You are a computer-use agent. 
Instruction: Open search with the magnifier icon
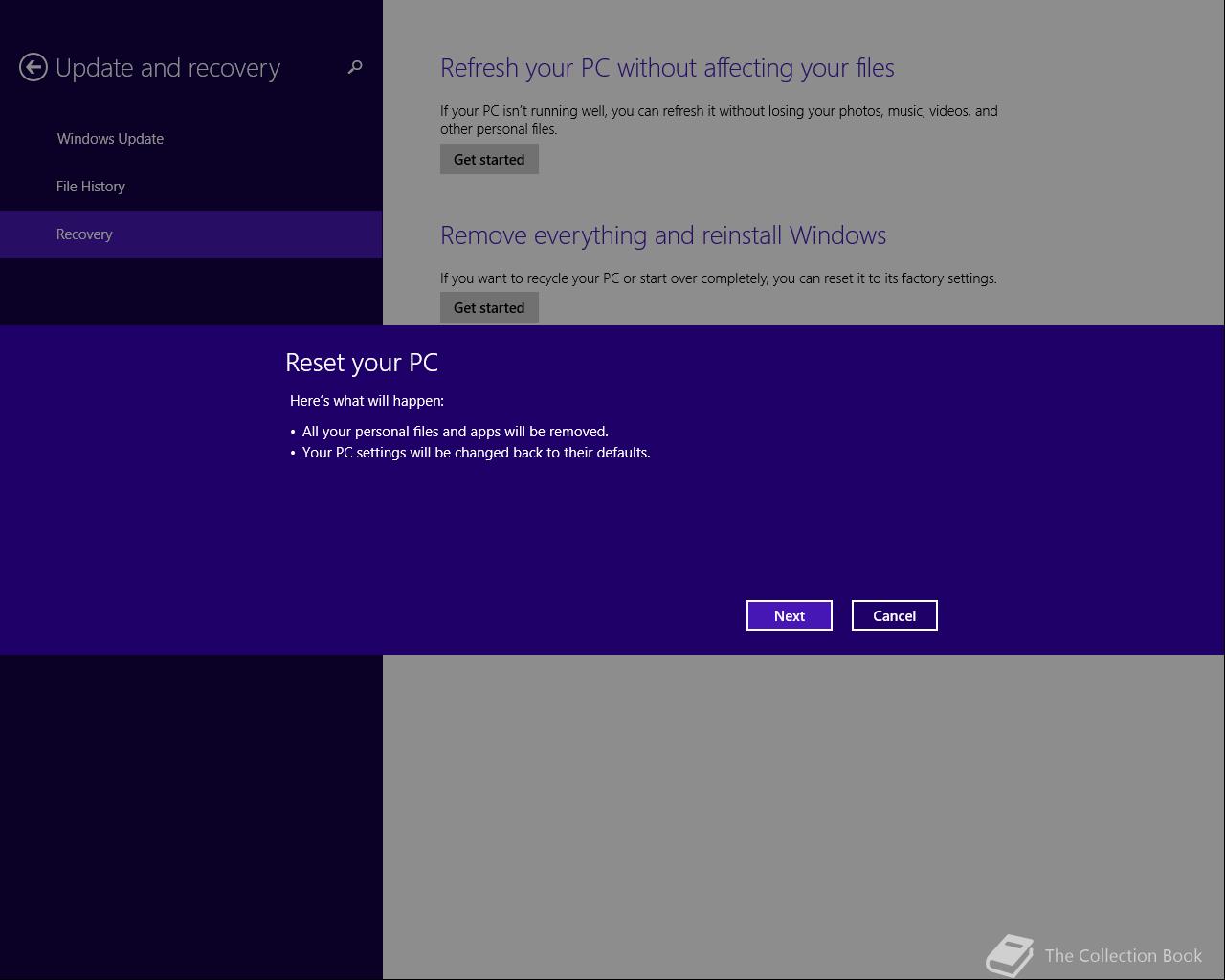tap(355, 67)
